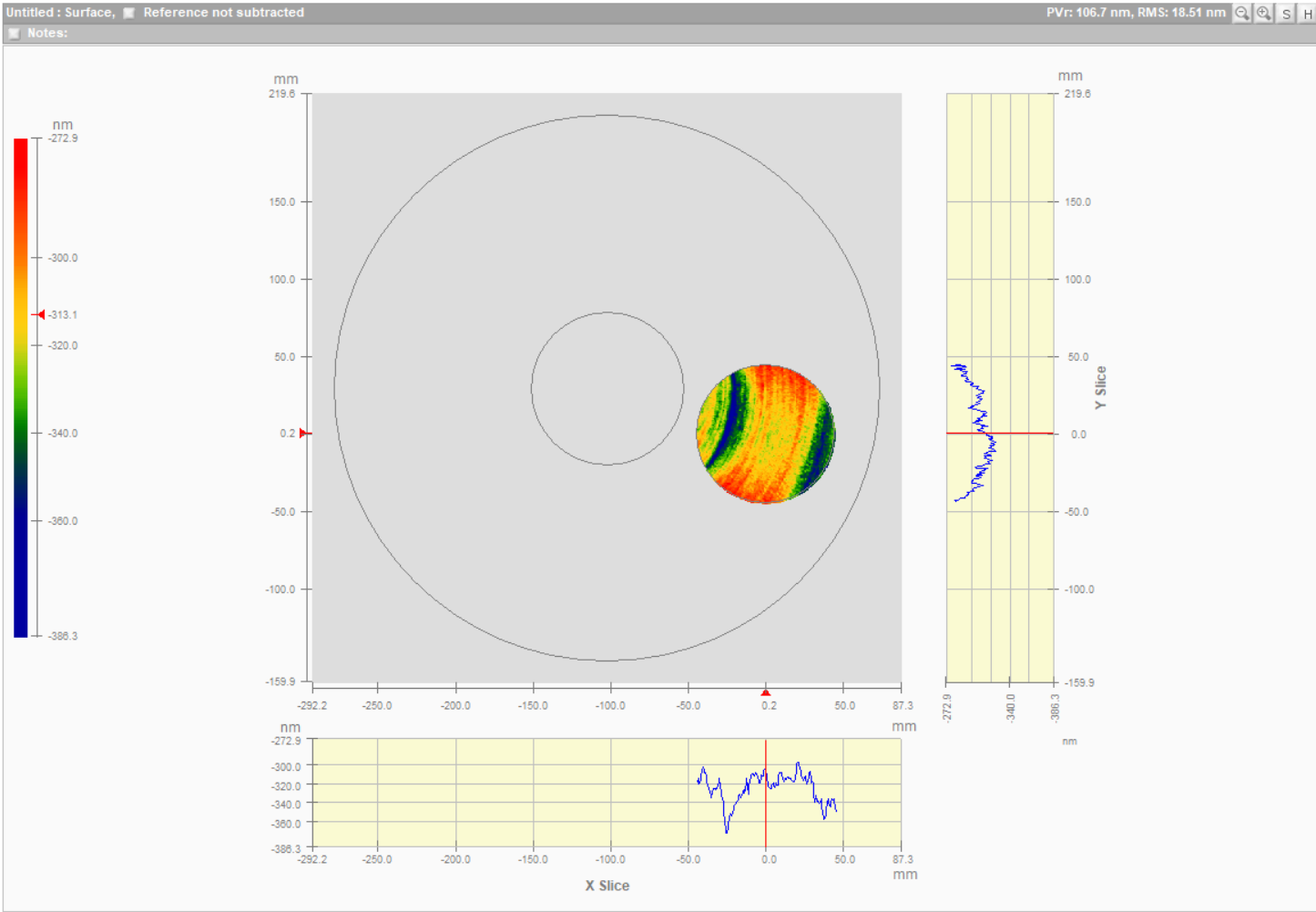The width and height of the screenshot is (1316, 912).
Task: Toggle the Notes checkbox
Action: pyautogui.click(x=14, y=33)
